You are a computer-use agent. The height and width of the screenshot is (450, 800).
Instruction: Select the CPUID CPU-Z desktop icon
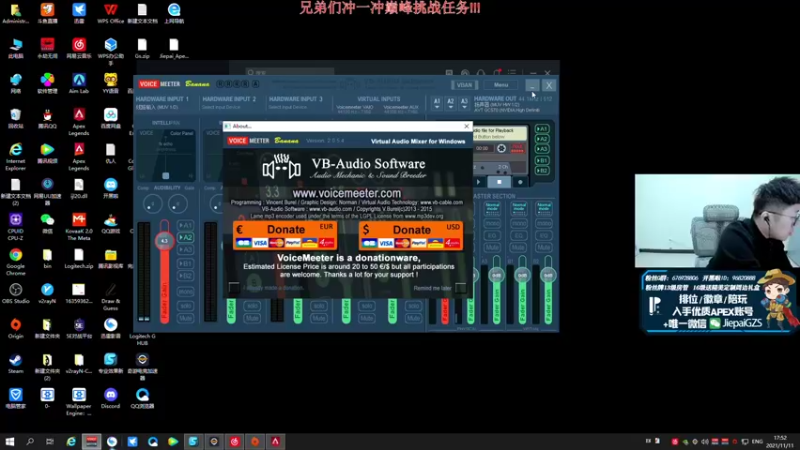(x=15, y=226)
